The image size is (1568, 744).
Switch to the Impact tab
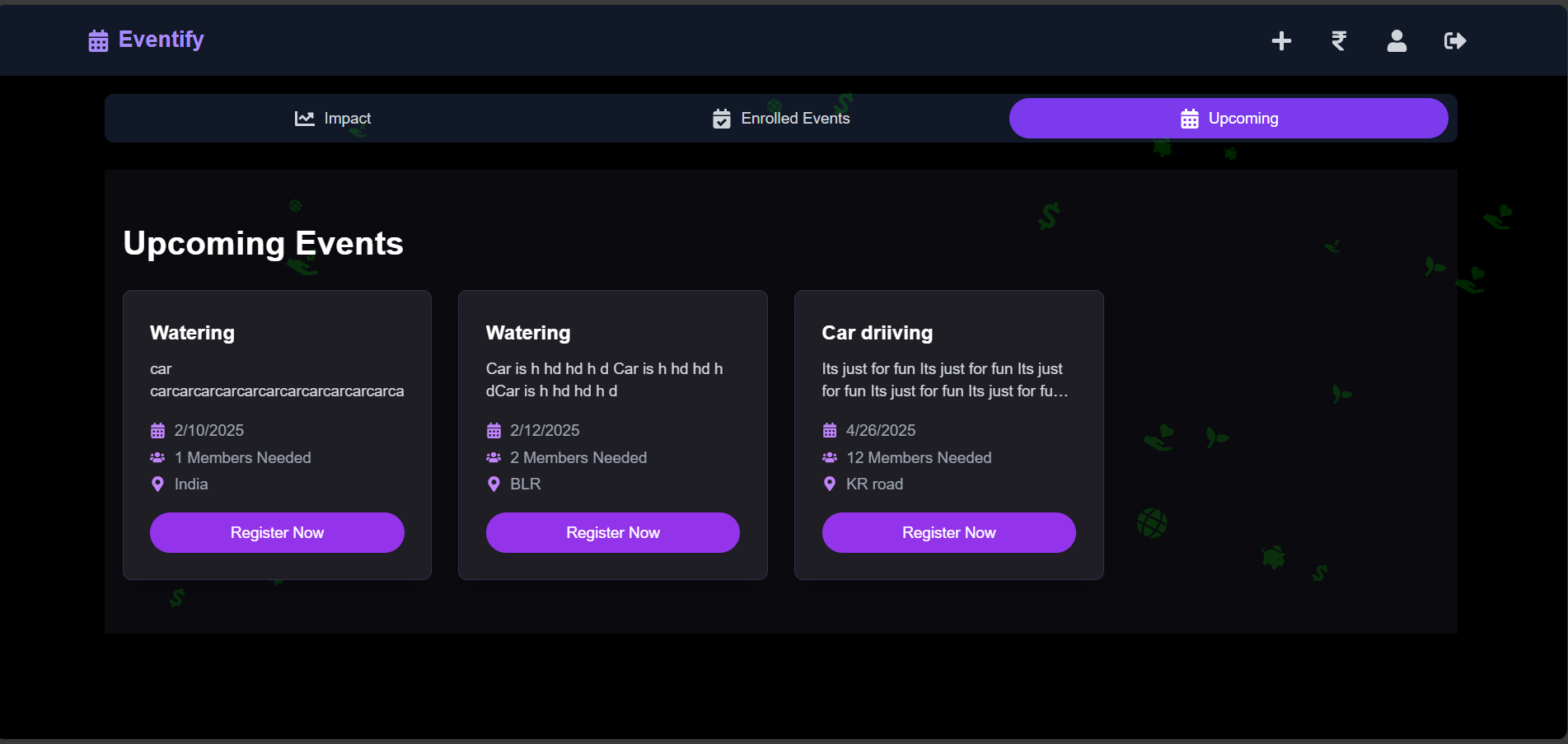(333, 119)
